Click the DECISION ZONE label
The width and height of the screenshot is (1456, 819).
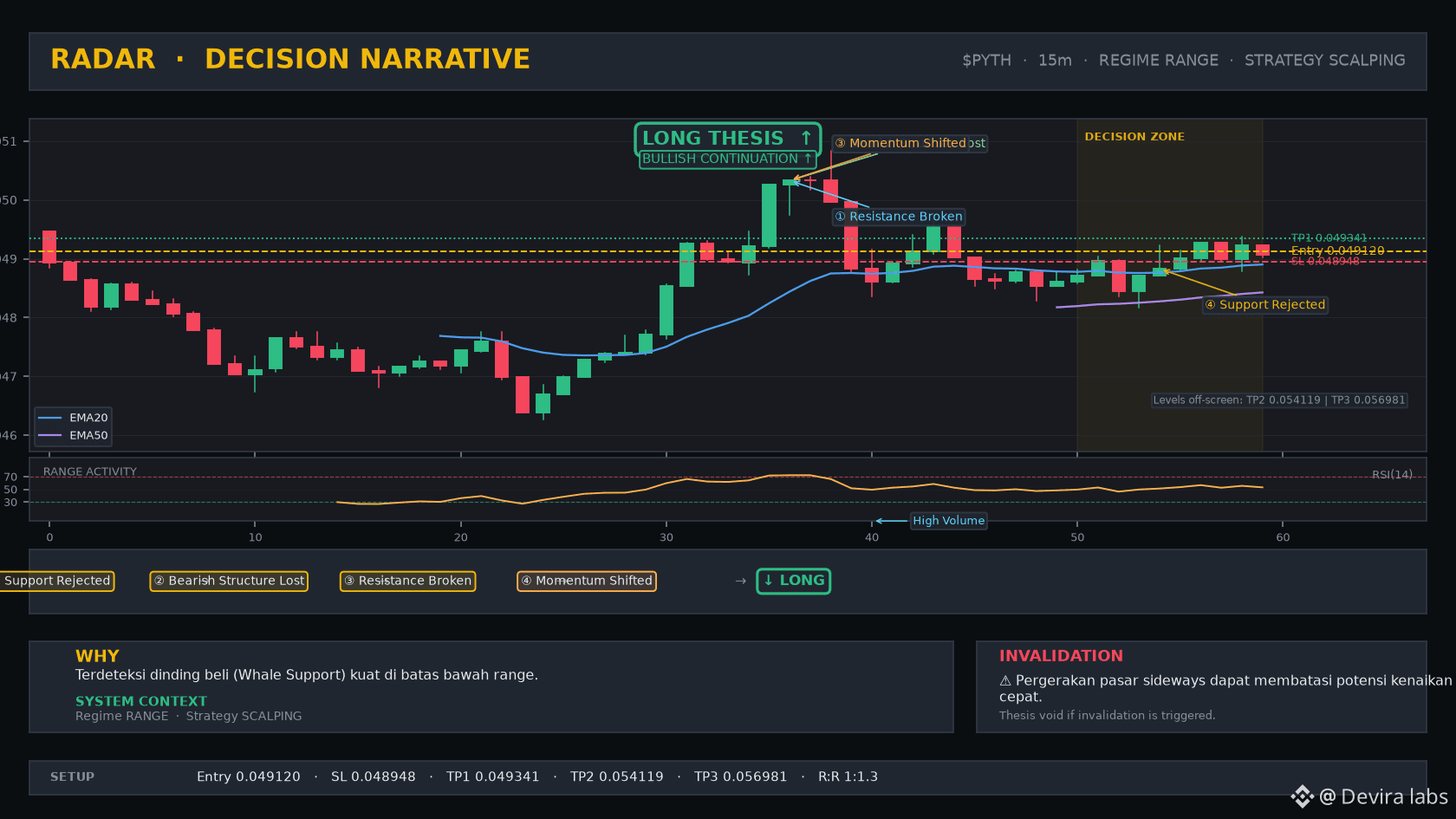[1134, 137]
